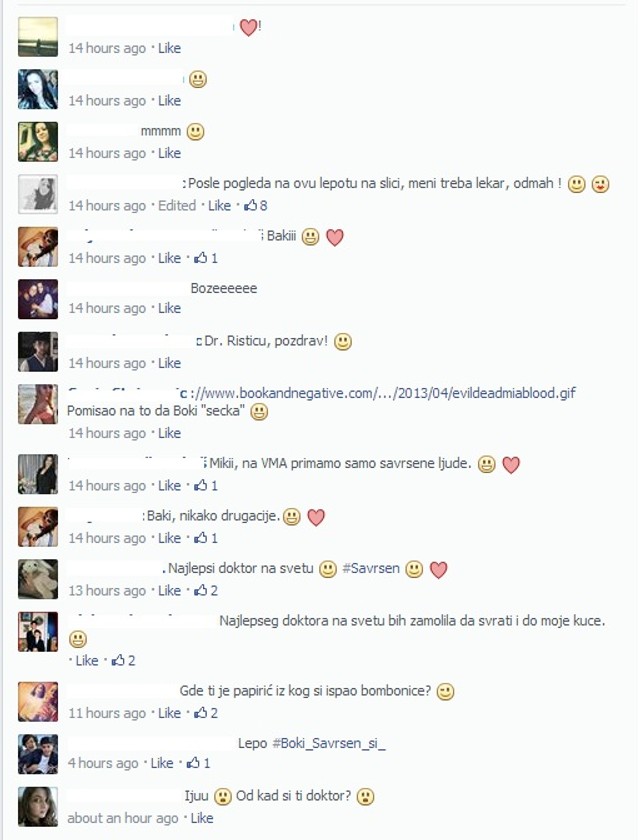Like the 'mmmm' comment
The height and width of the screenshot is (840, 640).
click(169, 153)
